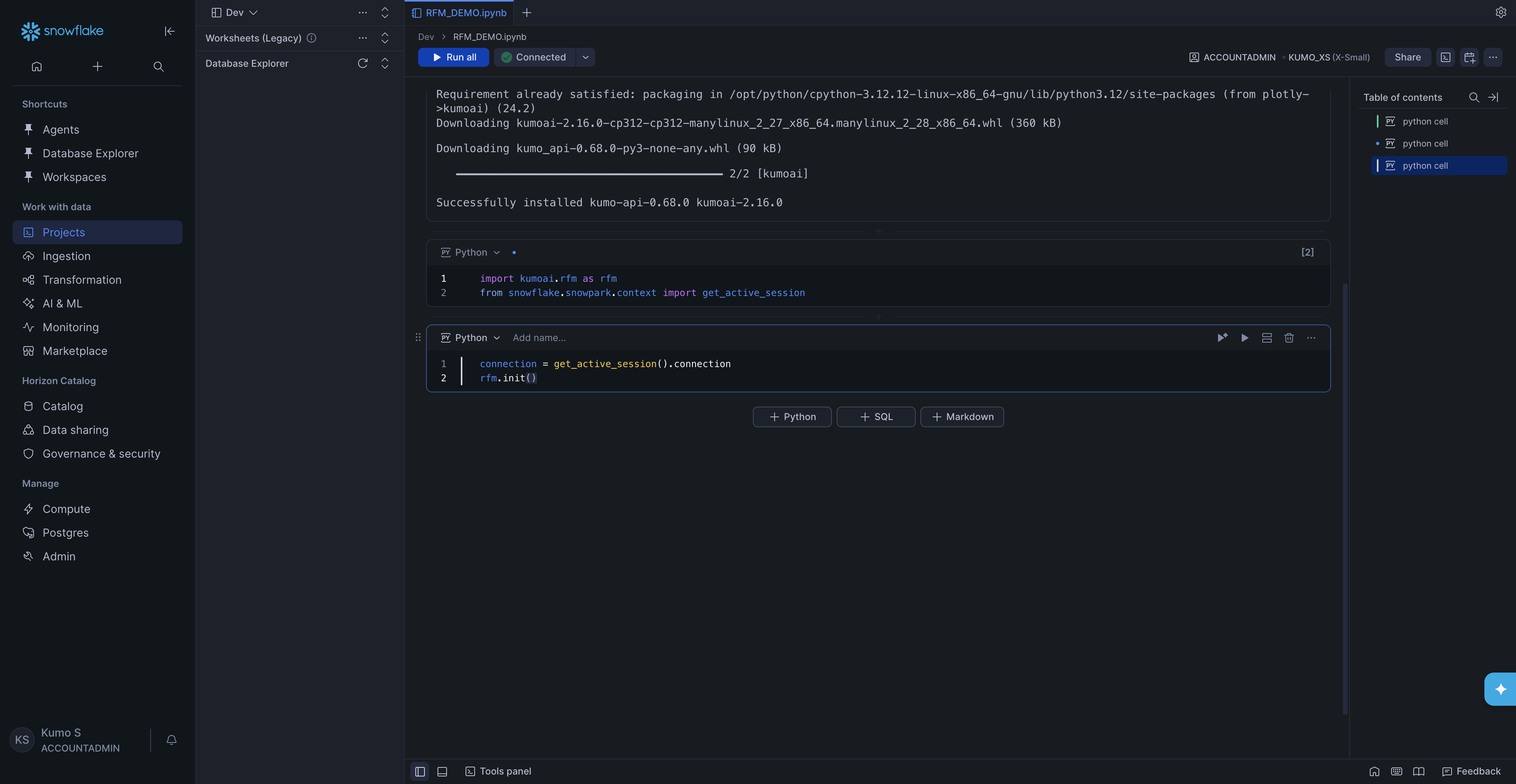Toggle the bottom panel layout

click(443, 771)
